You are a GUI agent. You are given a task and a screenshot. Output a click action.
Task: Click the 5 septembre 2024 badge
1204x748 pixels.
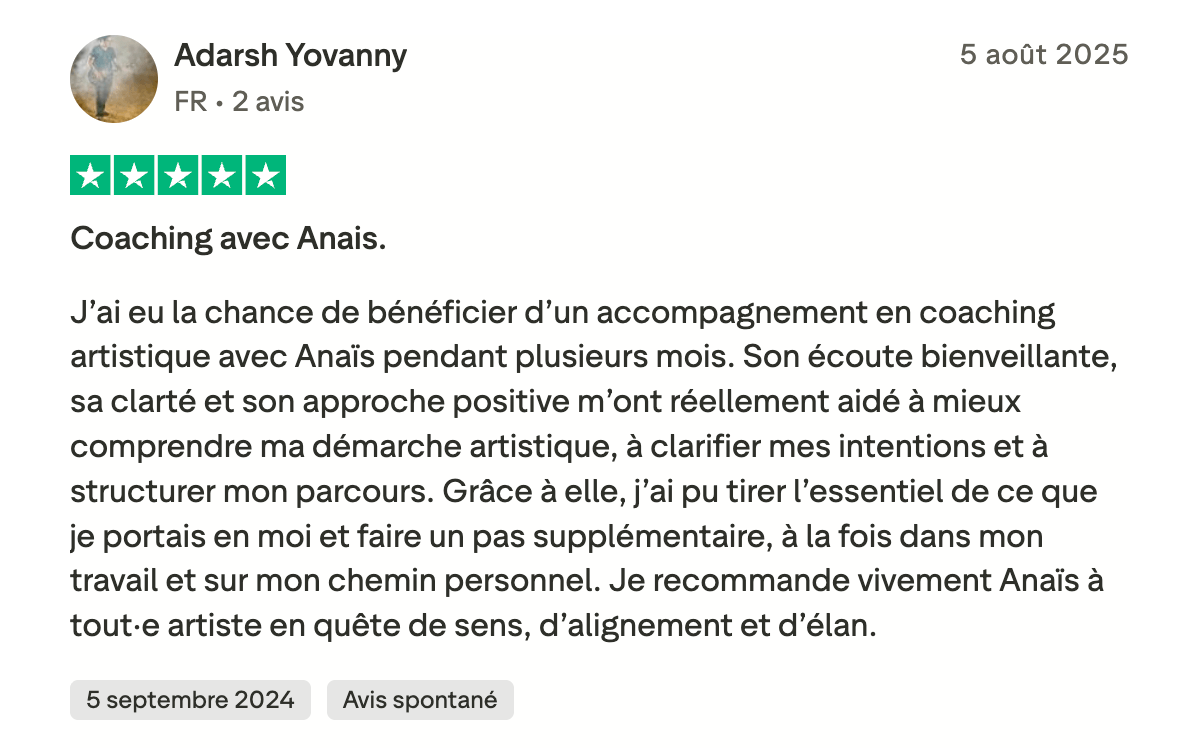tap(190, 700)
